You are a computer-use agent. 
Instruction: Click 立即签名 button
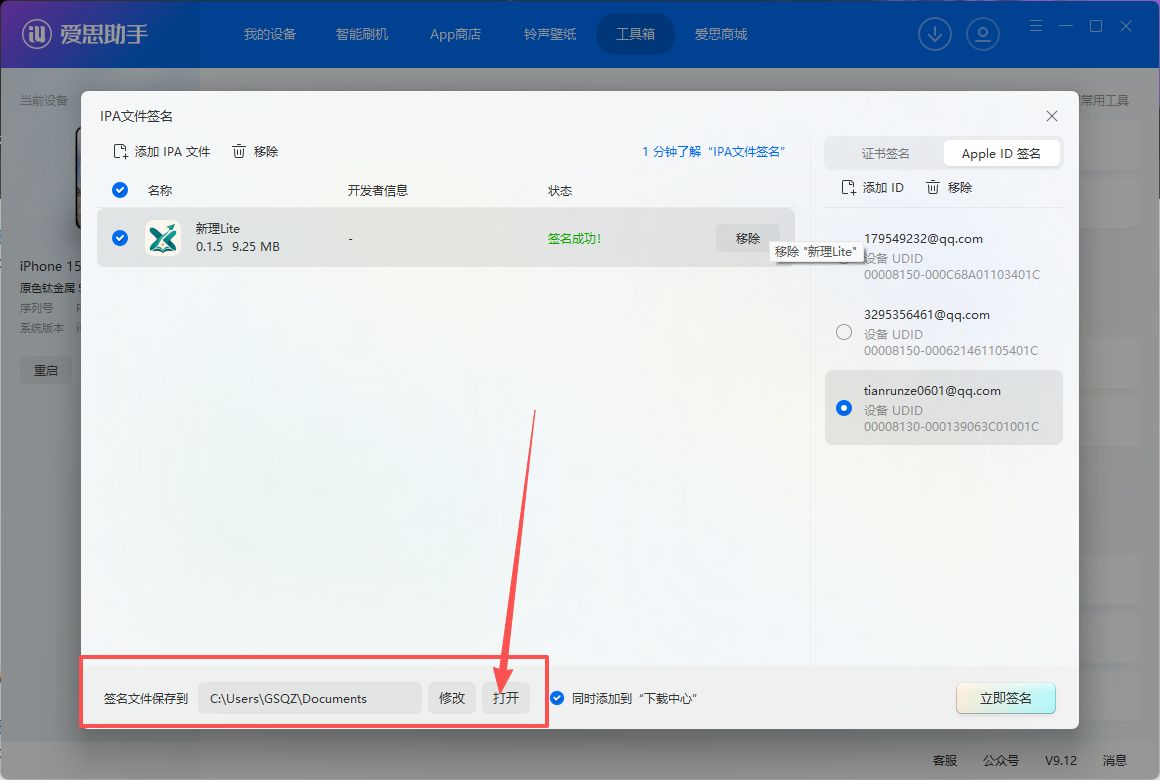click(1005, 698)
